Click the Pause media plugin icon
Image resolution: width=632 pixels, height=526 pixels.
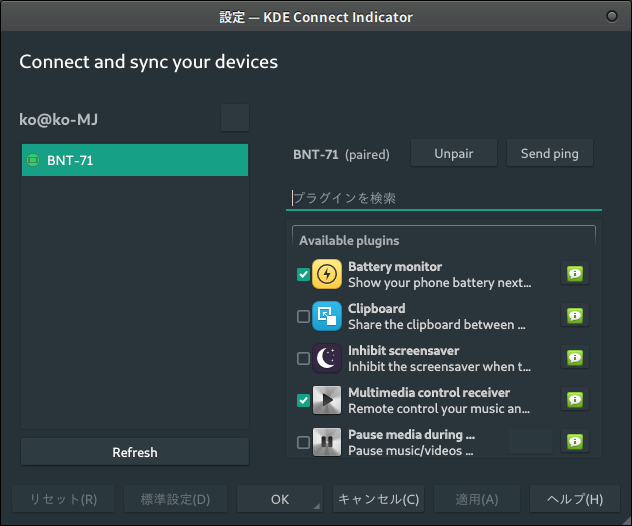point(327,442)
